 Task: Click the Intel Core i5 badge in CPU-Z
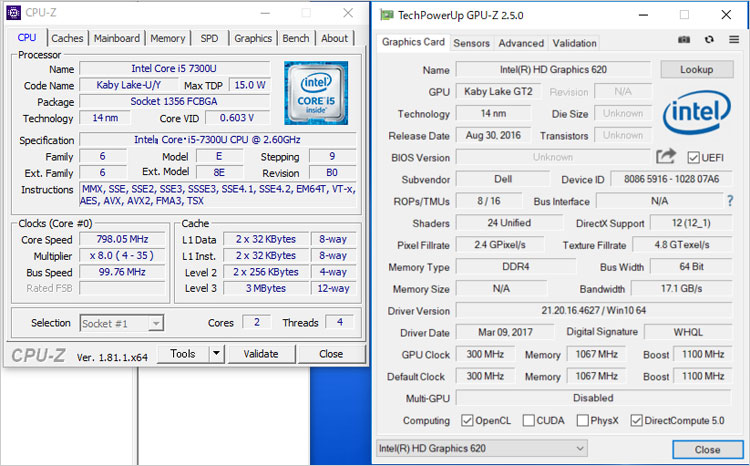pos(316,93)
